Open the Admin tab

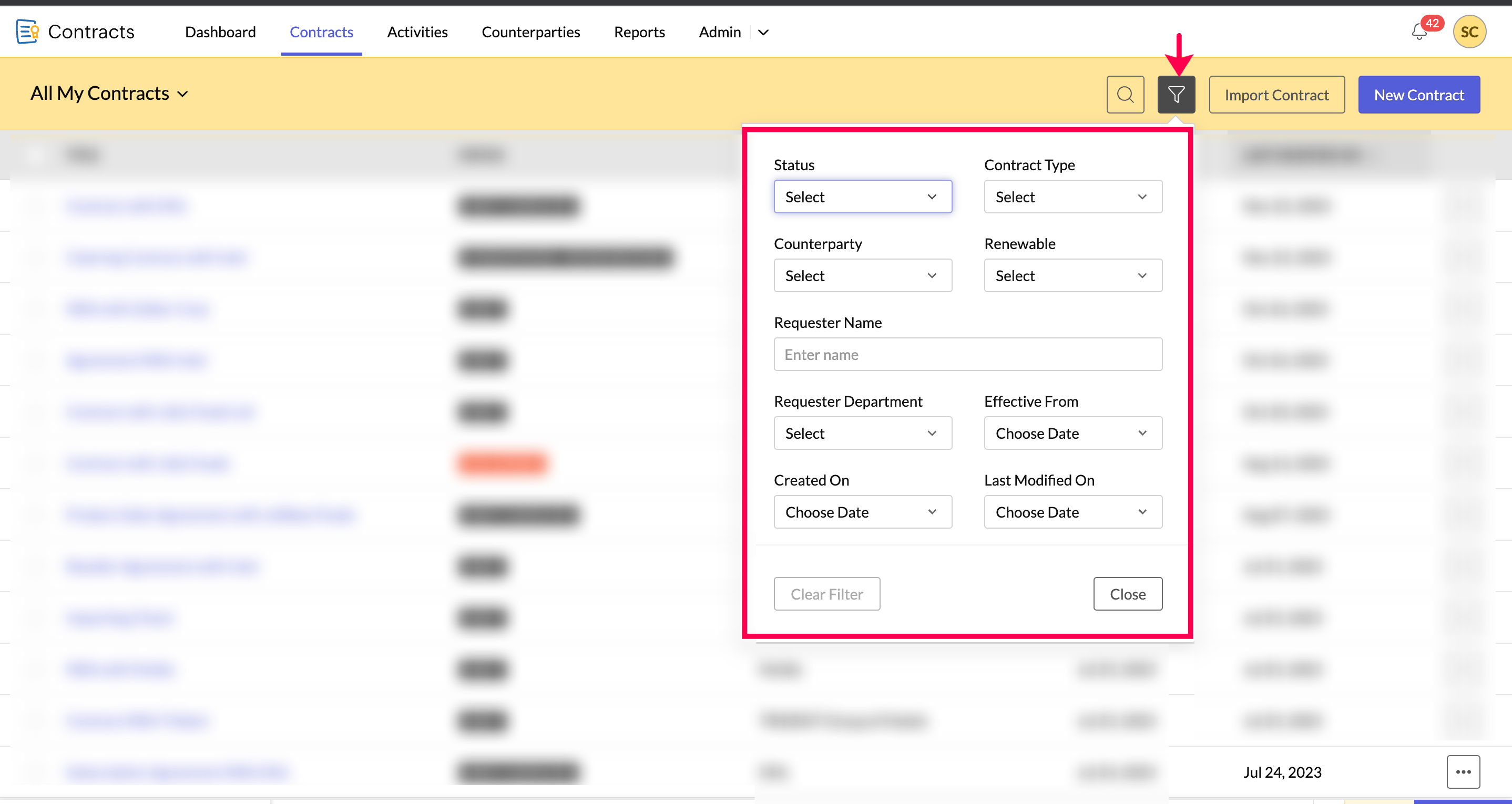pos(720,32)
